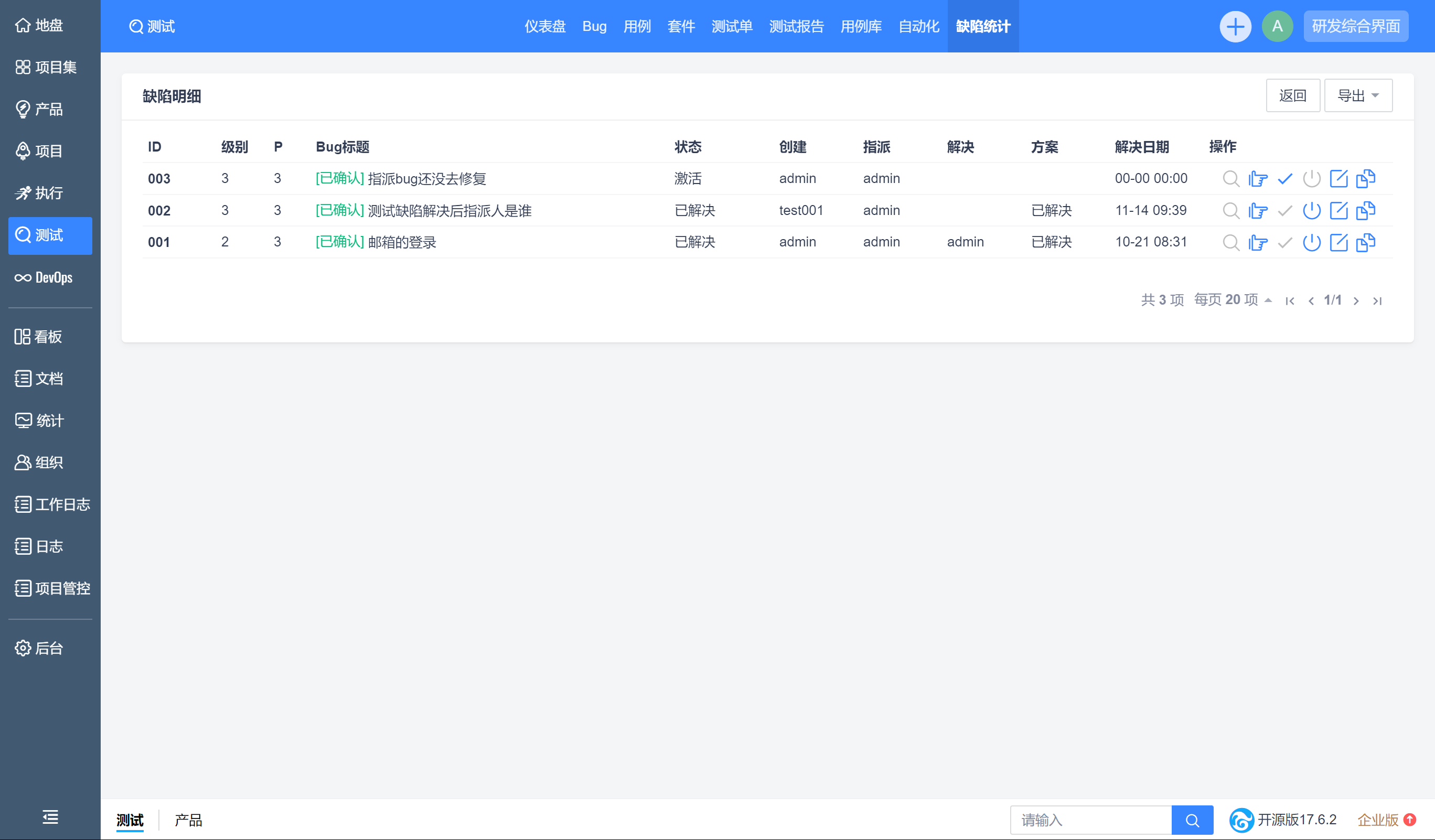The height and width of the screenshot is (840, 1435).
Task: View details icon for bug 001
Action: 1230,242
